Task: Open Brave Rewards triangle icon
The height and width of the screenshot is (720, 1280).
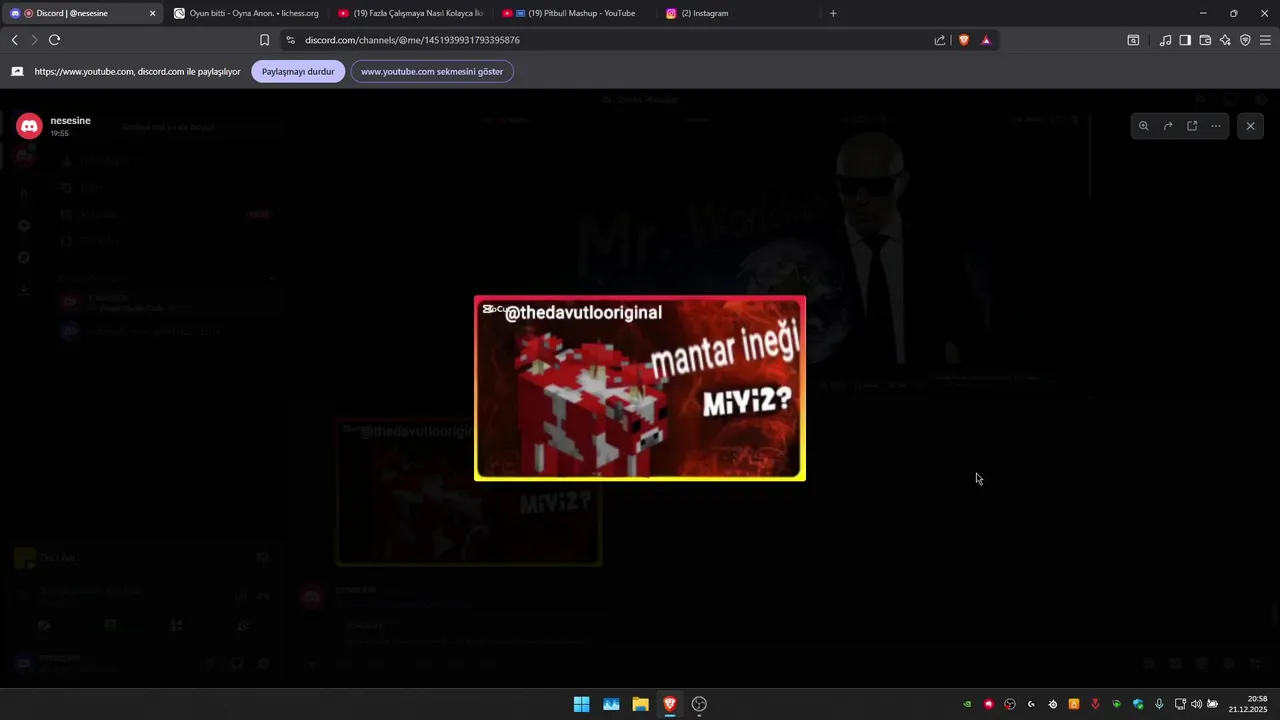Action: (x=986, y=40)
